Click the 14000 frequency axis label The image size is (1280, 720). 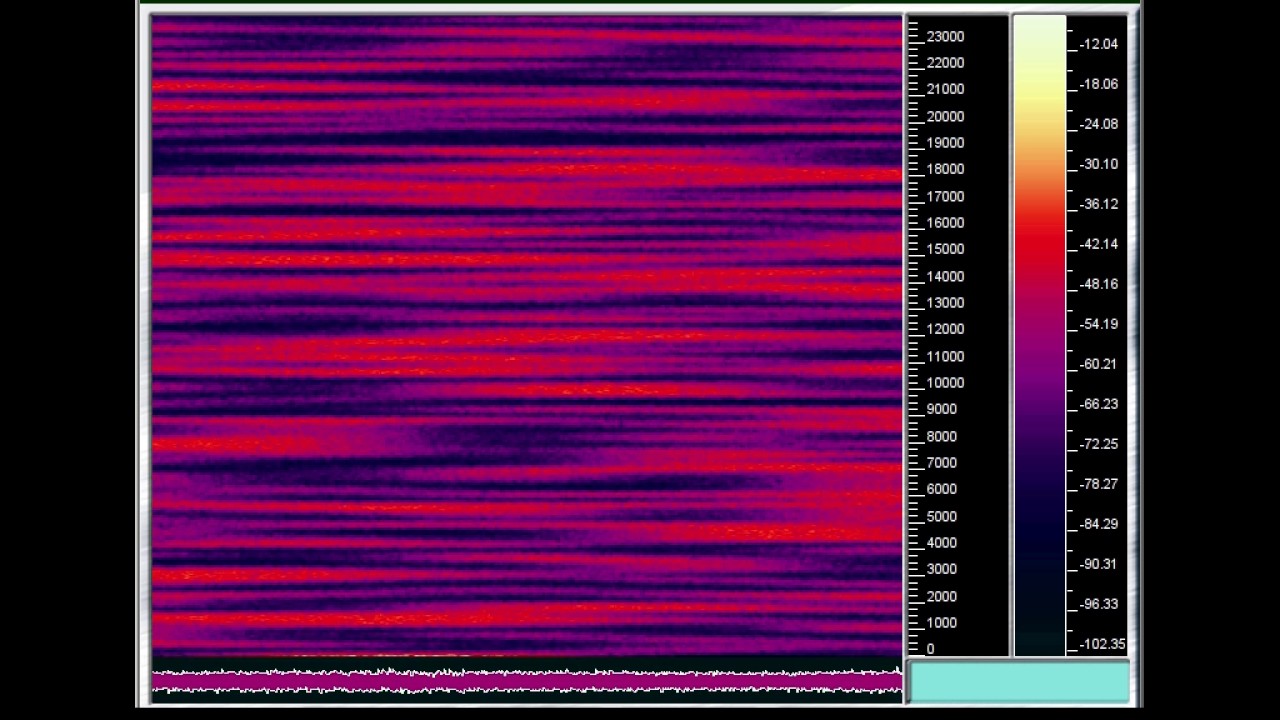click(x=945, y=277)
